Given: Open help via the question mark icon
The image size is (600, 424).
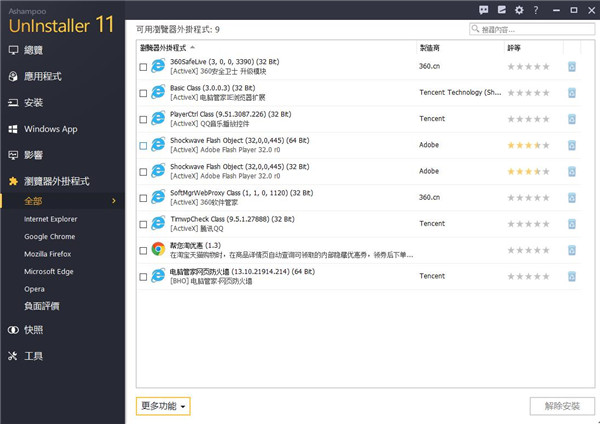Looking at the screenshot, I should [536, 9].
